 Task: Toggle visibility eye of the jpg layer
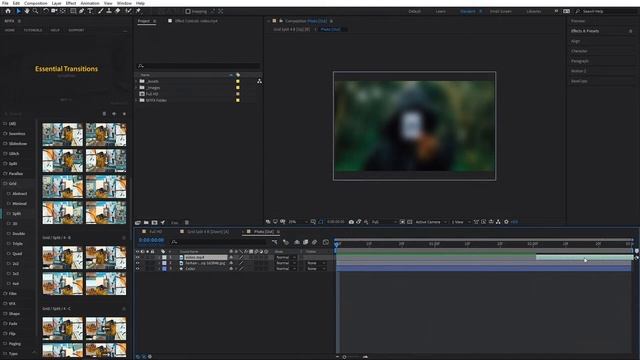pyautogui.click(x=138, y=263)
